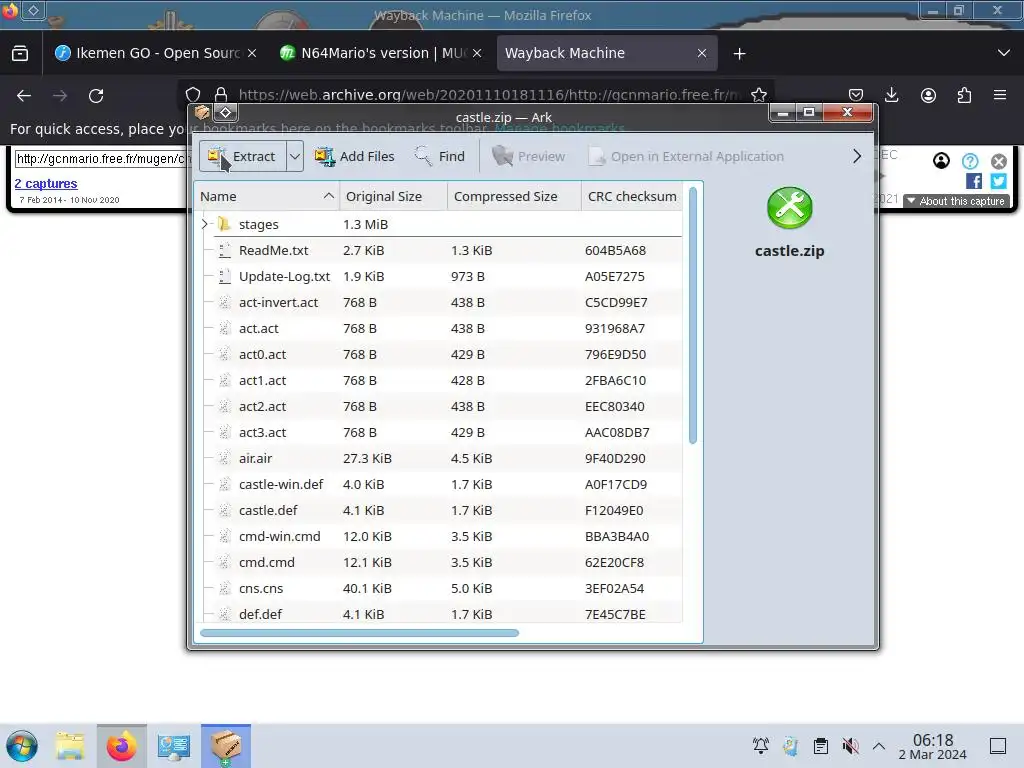Click the castle.zip archive icon
Screen dimensions: 1024x768
(x=790, y=208)
